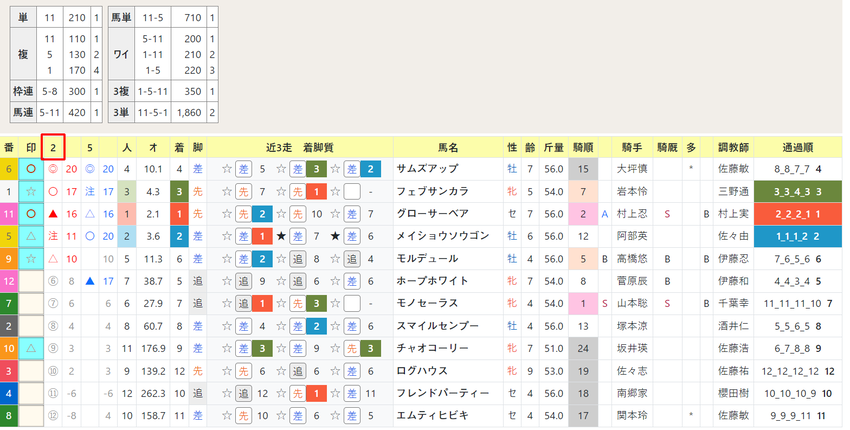Click the blue passing order cell 1_1_1_2 2
The image size is (850, 430).
click(797, 236)
